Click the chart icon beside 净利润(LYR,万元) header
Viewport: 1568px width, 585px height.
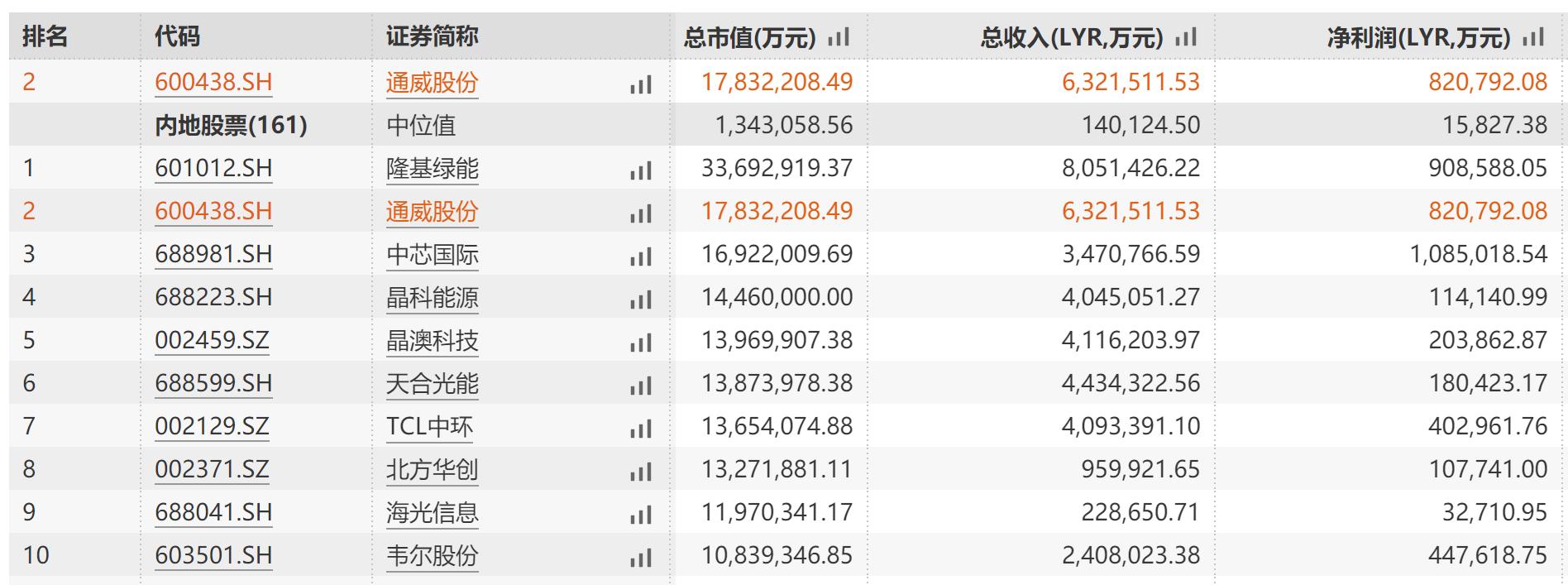[x=1533, y=37]
